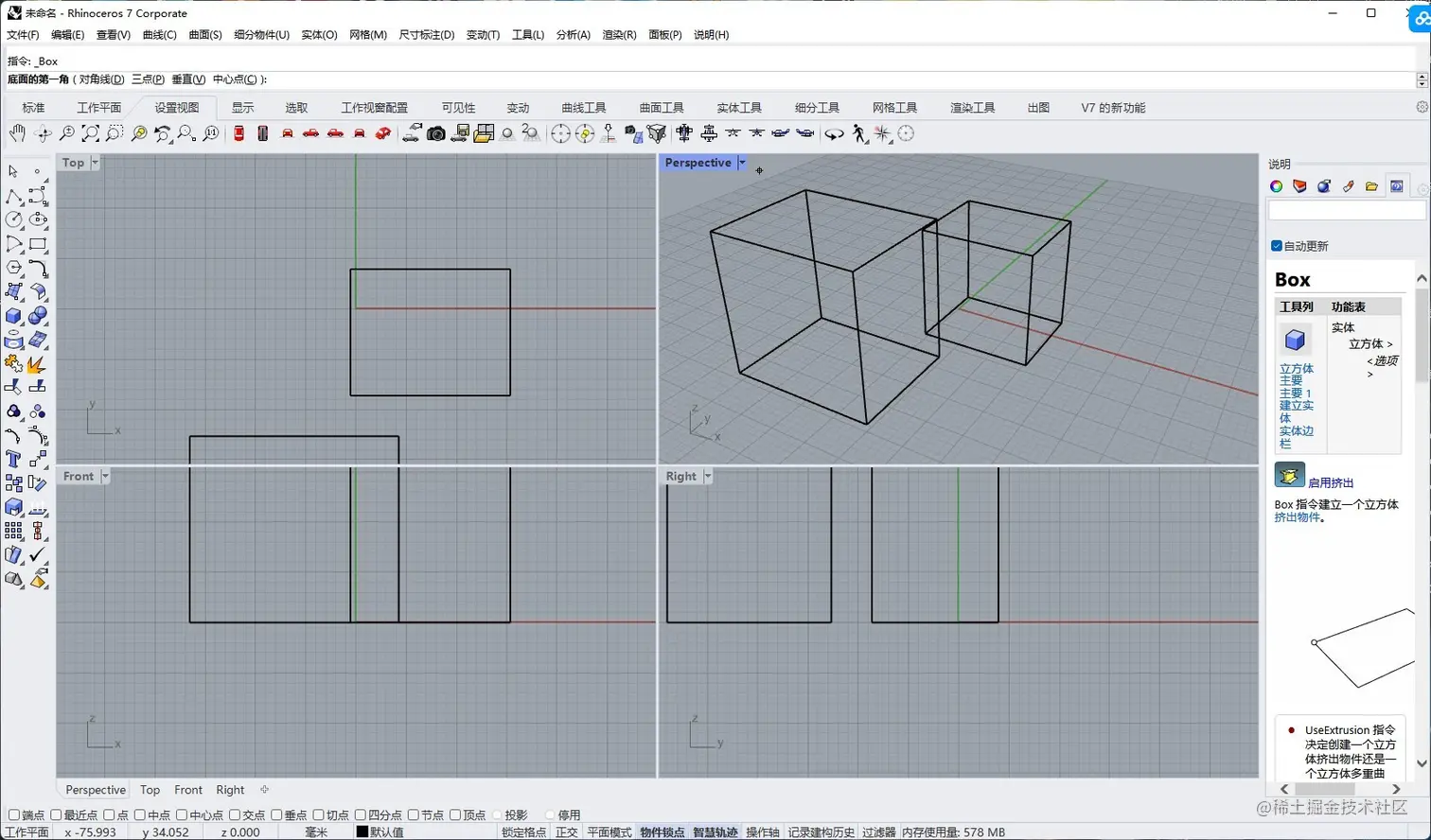Image resolution: width=1431 pixels, height=840 pixels.
Task: Select the Box solid tool in sidebar
Action: pos(13,316)
